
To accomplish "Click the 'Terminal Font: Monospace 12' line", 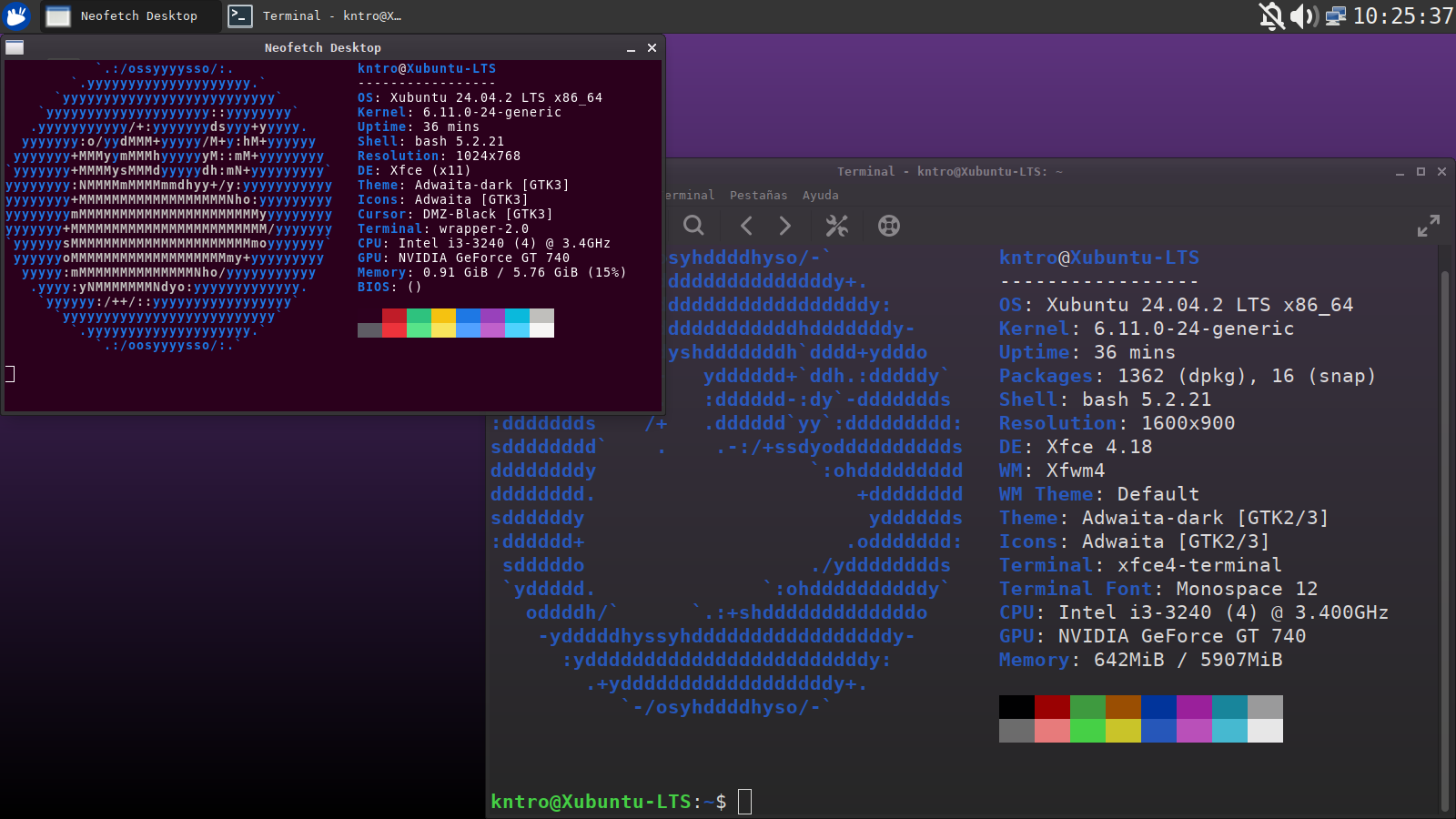I will [x=1158, y=589].
